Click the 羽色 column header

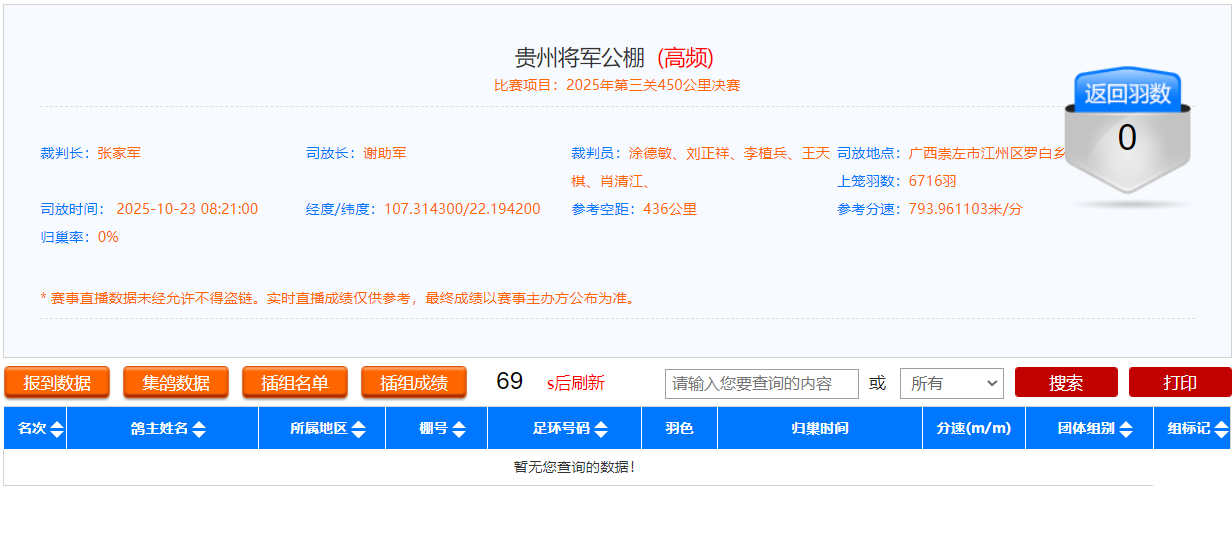click(x=679, y=428)
